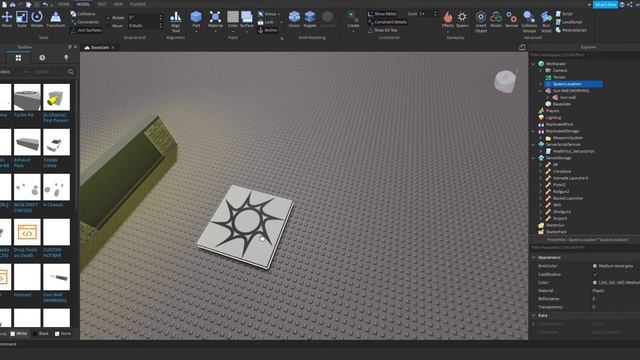This screenshot has width=640, height=360.
Task: Click the BrickColor swatch in Properties
Action: [x=595, y=266]
